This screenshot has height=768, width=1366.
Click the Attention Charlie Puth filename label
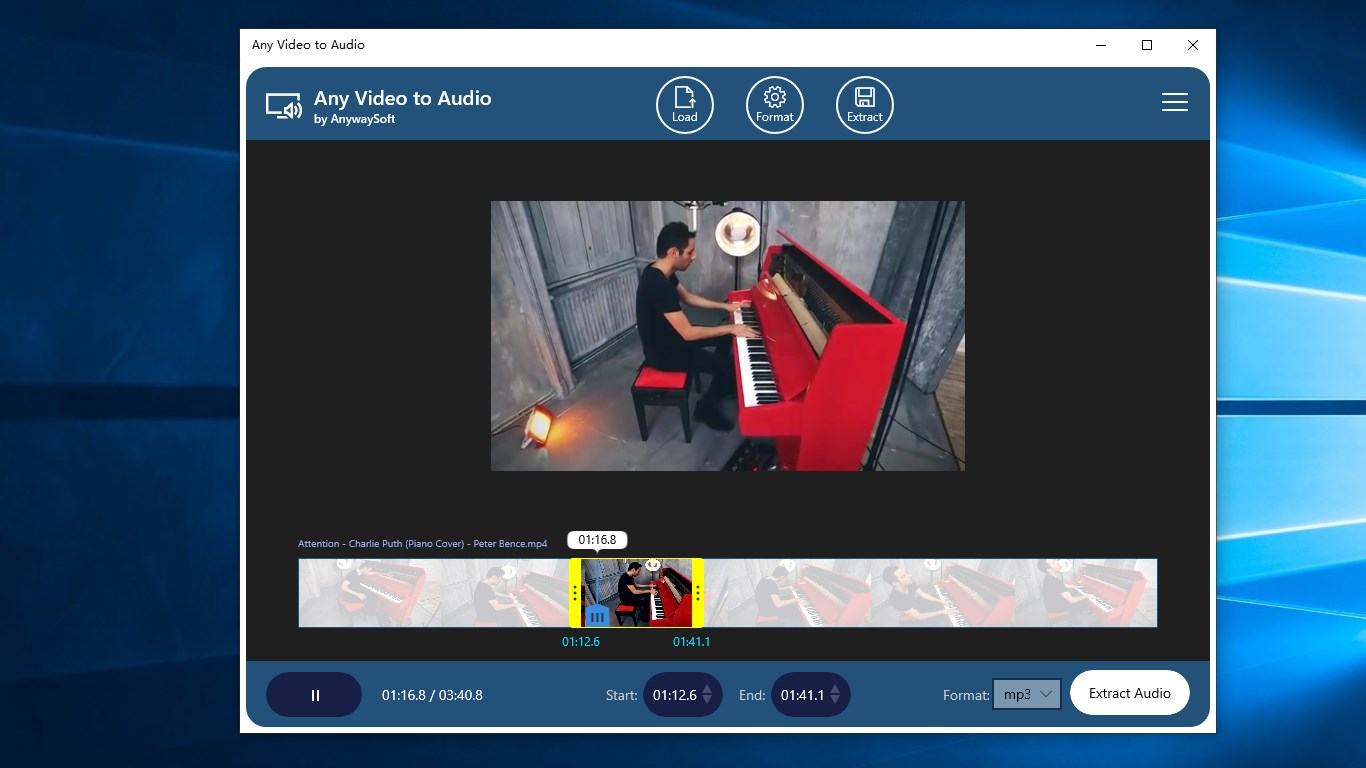click(421, 543)
